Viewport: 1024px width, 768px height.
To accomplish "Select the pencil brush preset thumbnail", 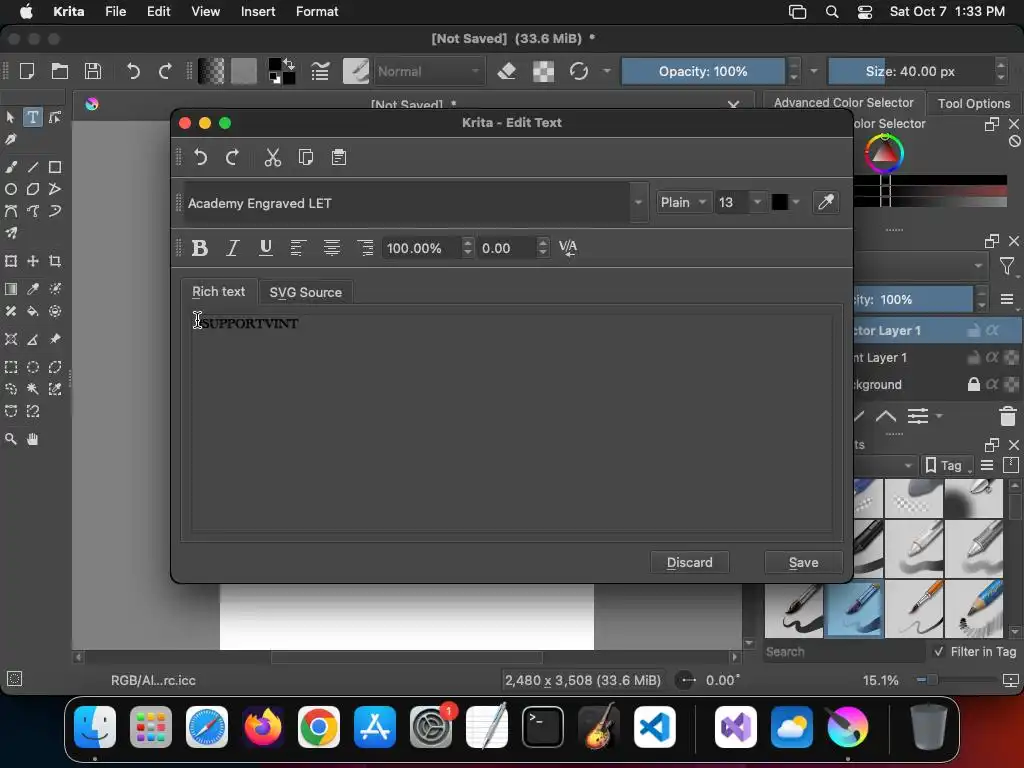I will click(974, 608).
